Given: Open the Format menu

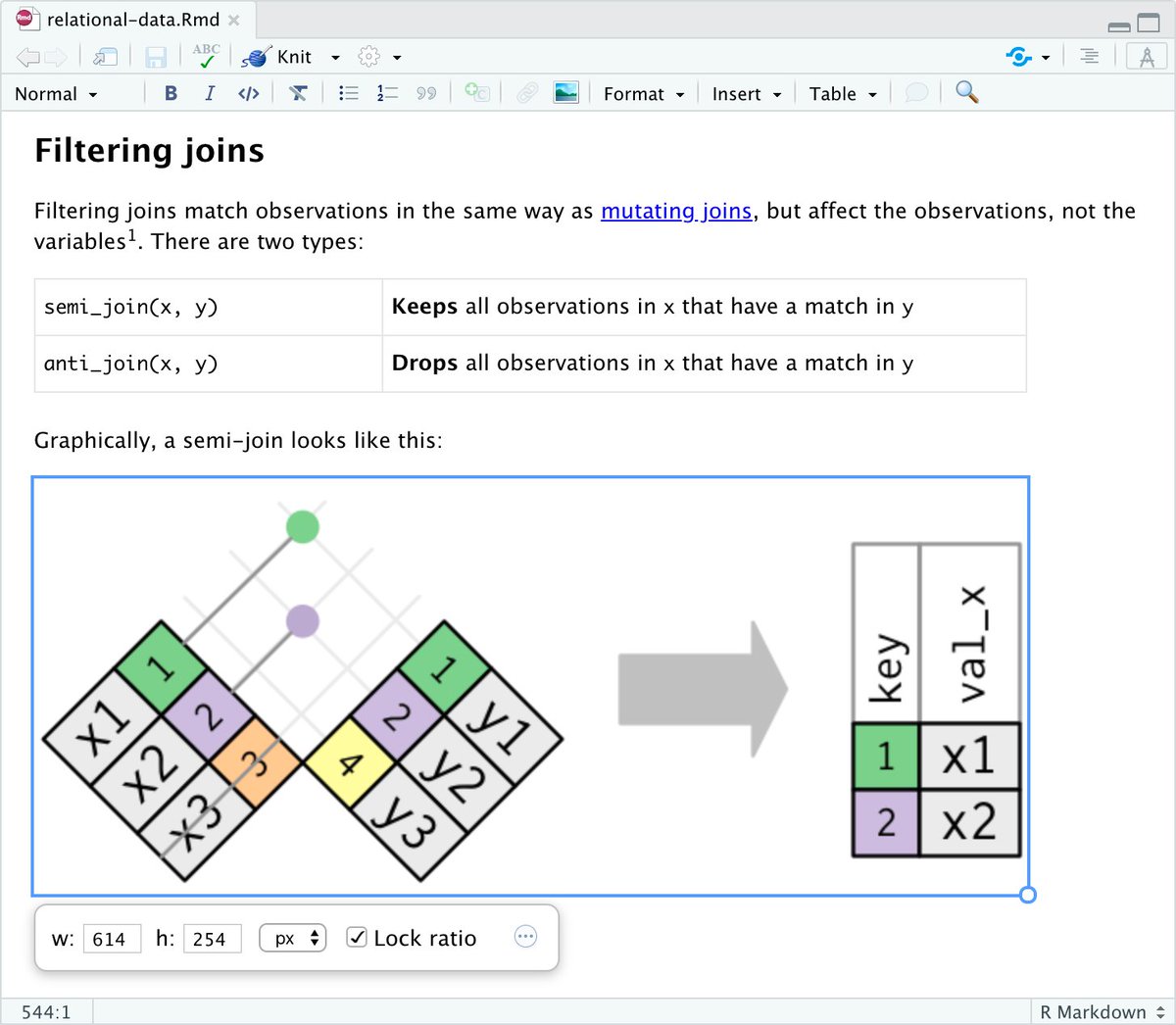Looking at the screenshot, I should pyautogui.click(x=644, y=94).
